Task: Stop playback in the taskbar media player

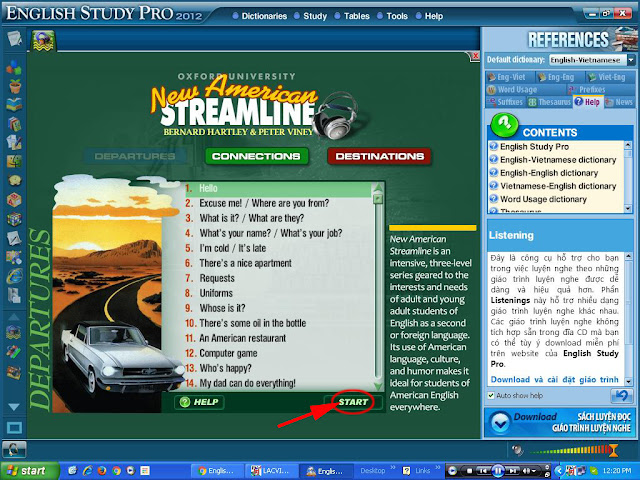Action: 470,471
